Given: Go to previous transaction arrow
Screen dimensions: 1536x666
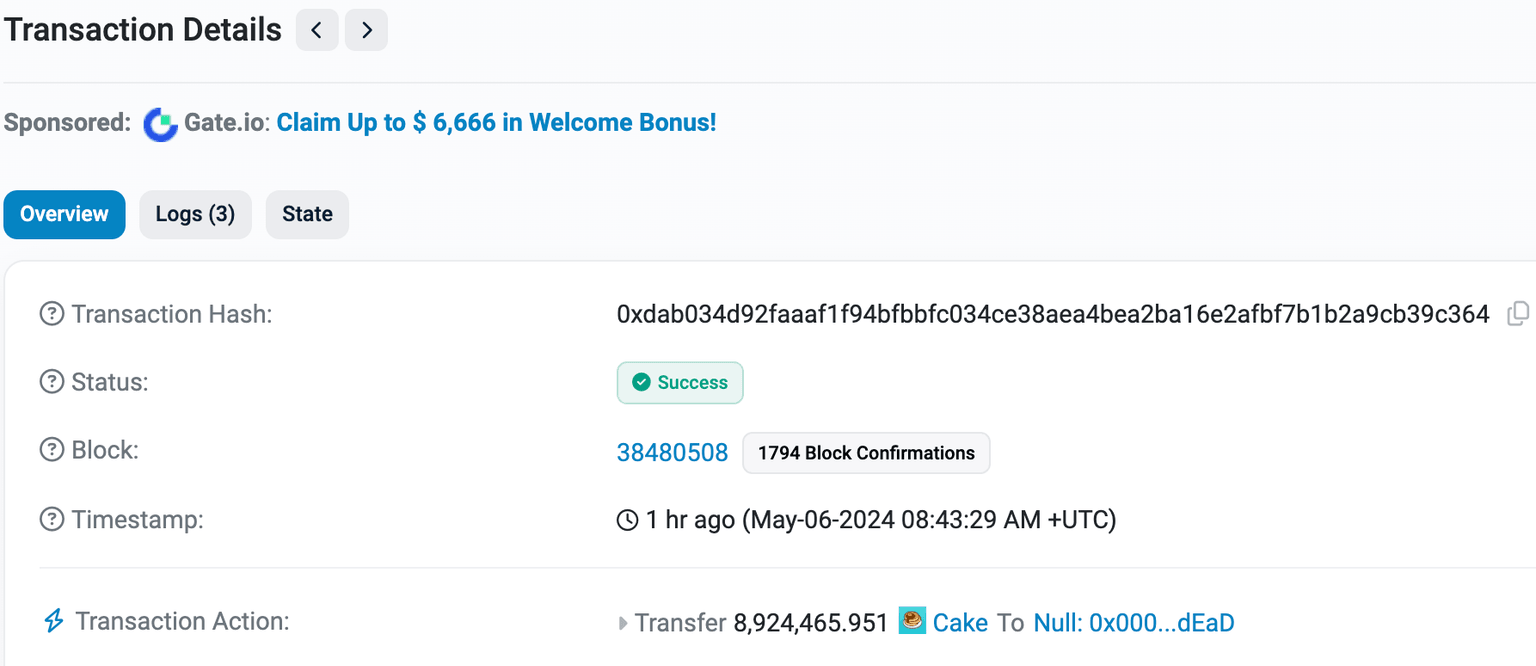Looking at the screenshot, I should pos(317,30).
